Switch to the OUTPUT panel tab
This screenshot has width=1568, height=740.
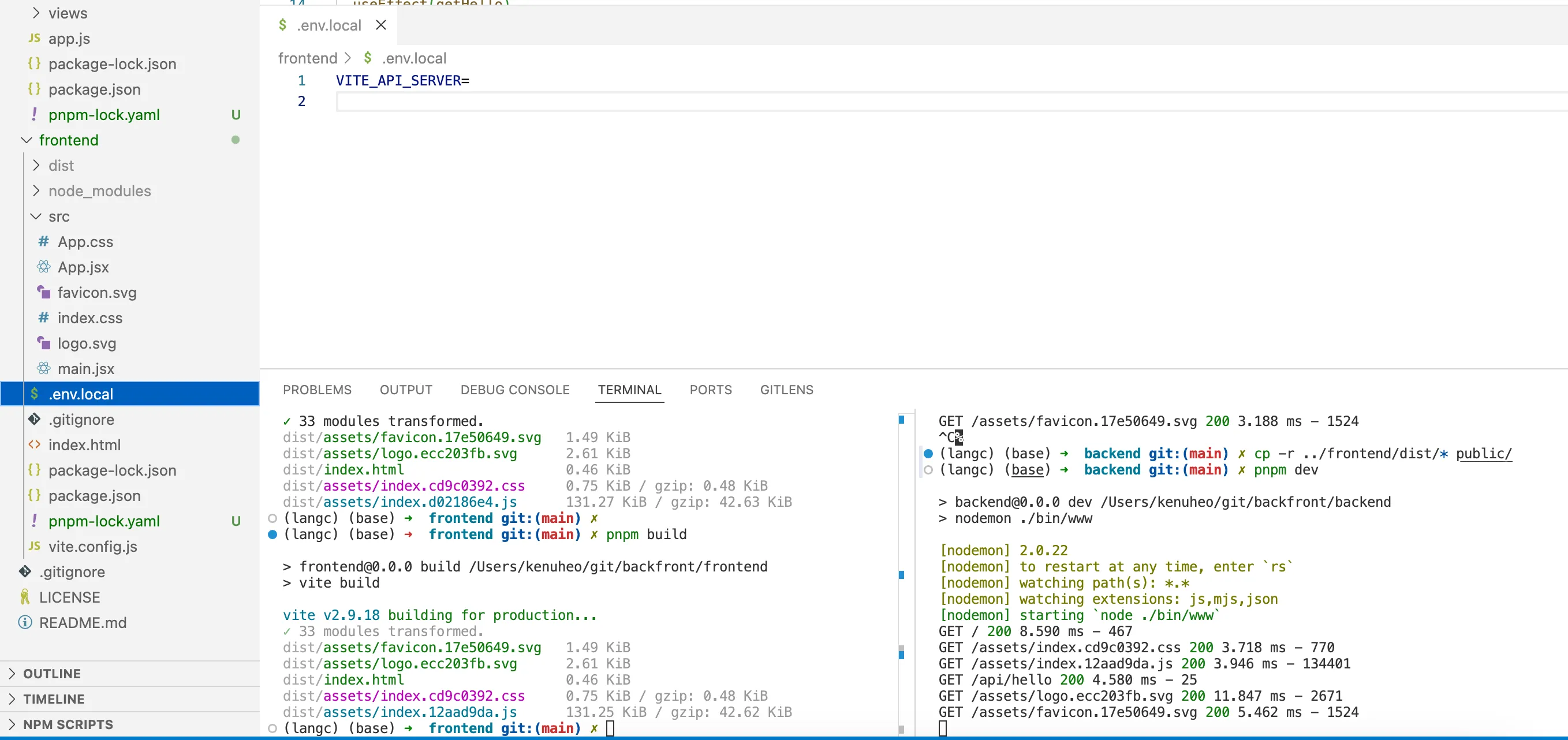(406, 390)
